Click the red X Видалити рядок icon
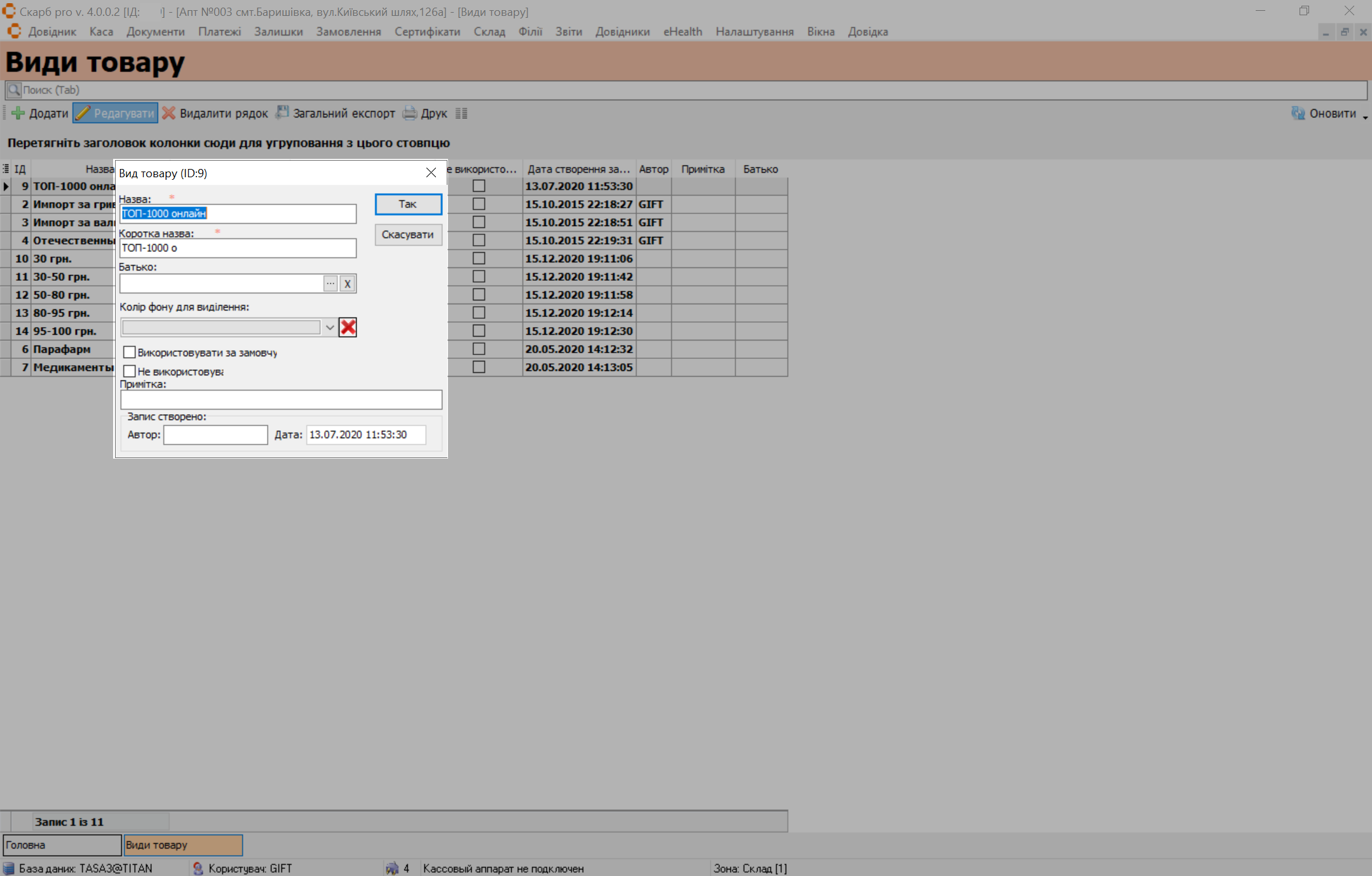Image resolution: width=1372 pixels, height=876 pixels. [169, 114]
